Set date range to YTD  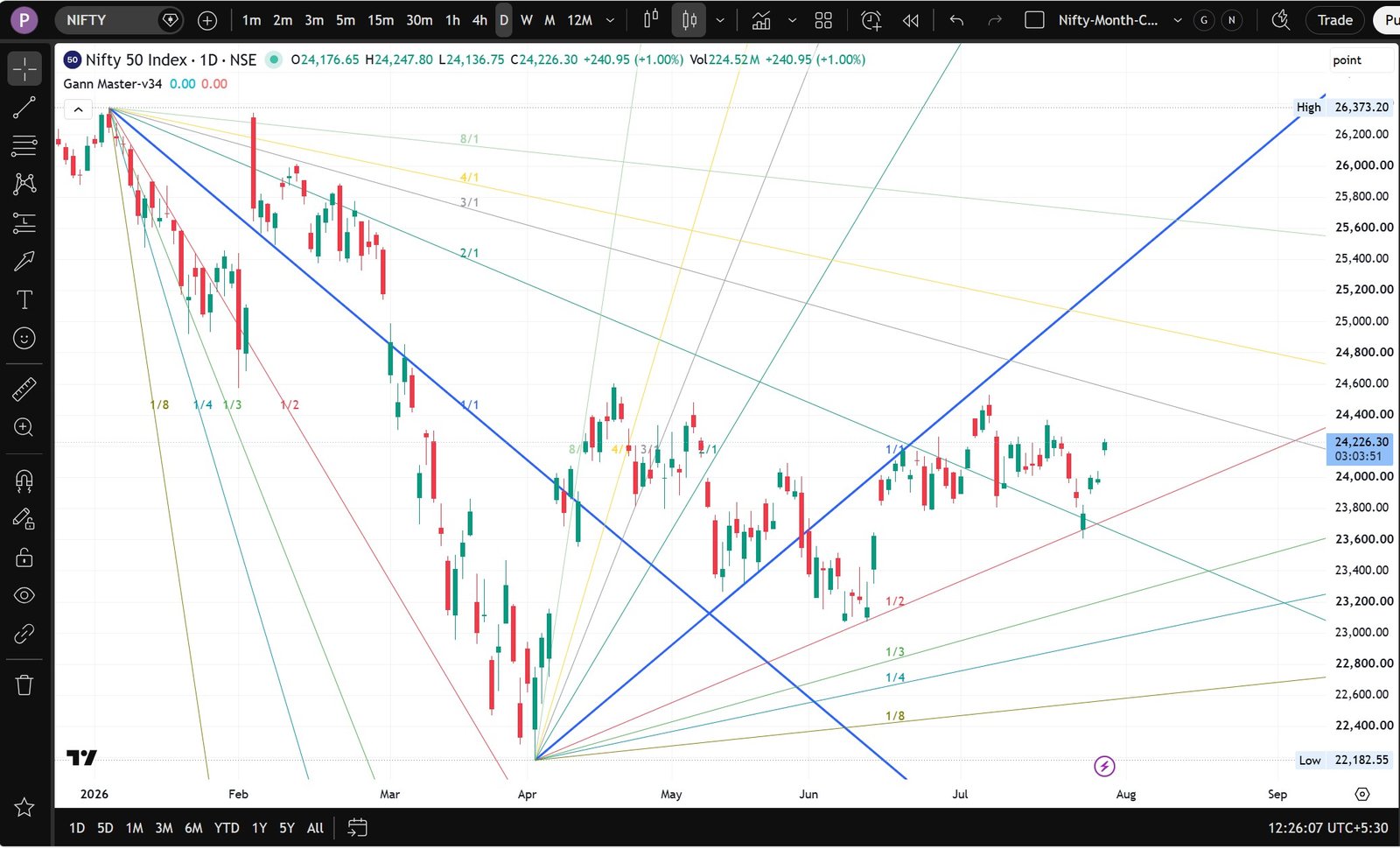[x=227, y=828]
